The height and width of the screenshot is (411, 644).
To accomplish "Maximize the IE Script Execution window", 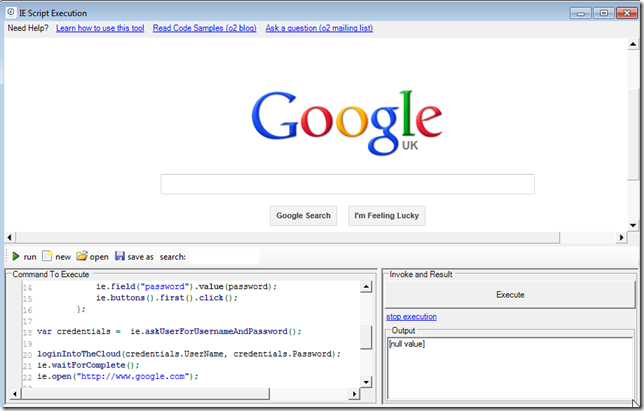I will tap(604, 13).
